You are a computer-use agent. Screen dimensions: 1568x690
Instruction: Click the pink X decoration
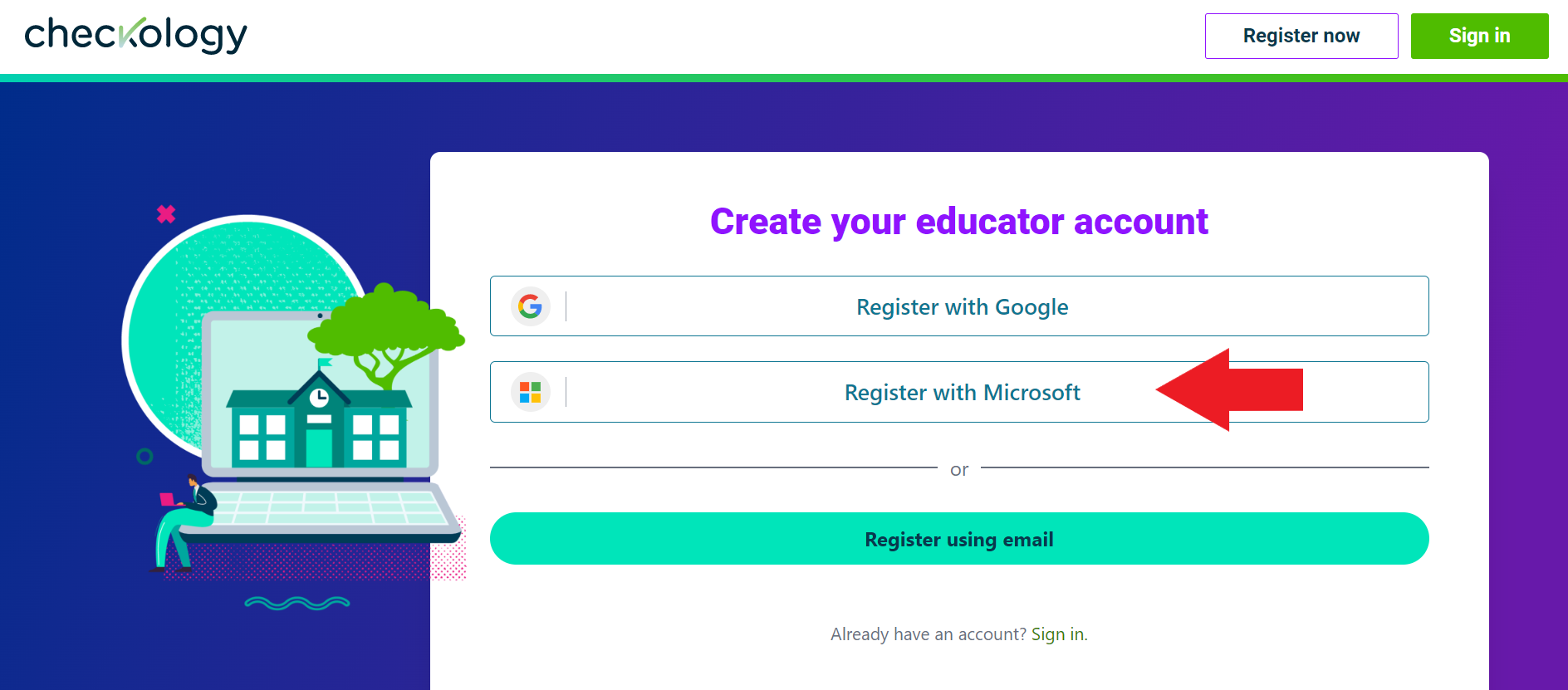(166, 214)
